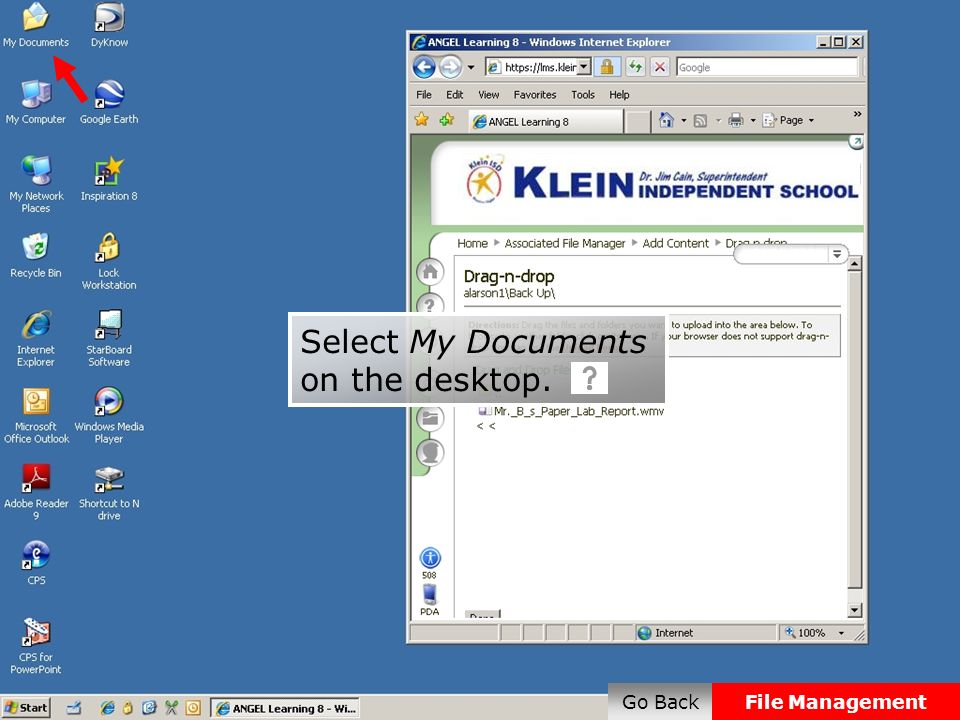Select the CPS for PowerPoint icon
This screenshot has width=960, height=720.
click(x=36, y=646)
